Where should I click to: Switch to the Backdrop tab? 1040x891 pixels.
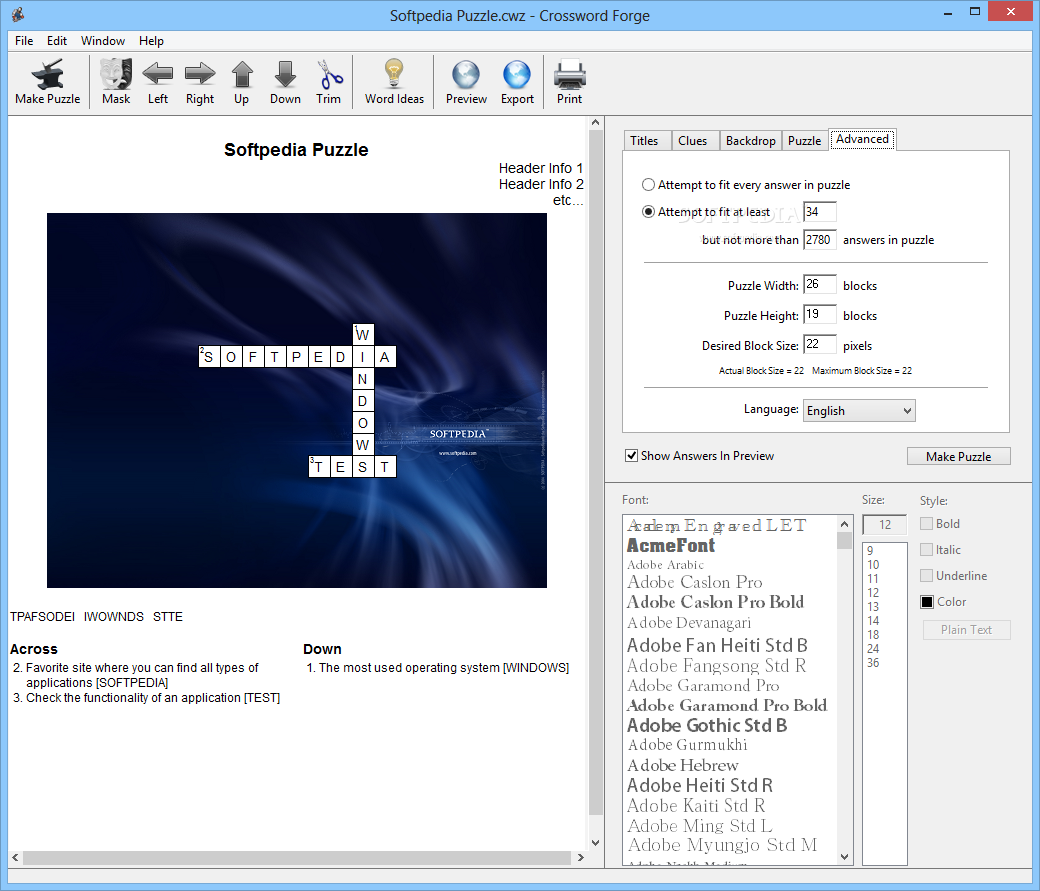coord(750,141)
